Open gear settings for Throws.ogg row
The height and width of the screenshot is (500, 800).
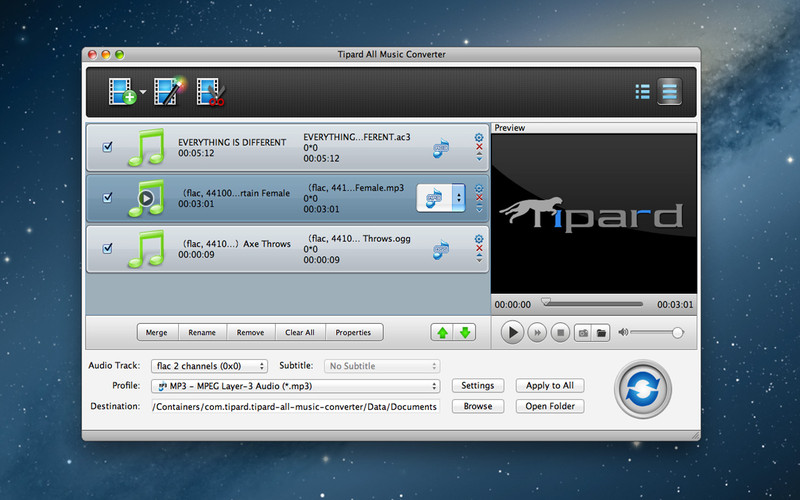pos(479,239)
